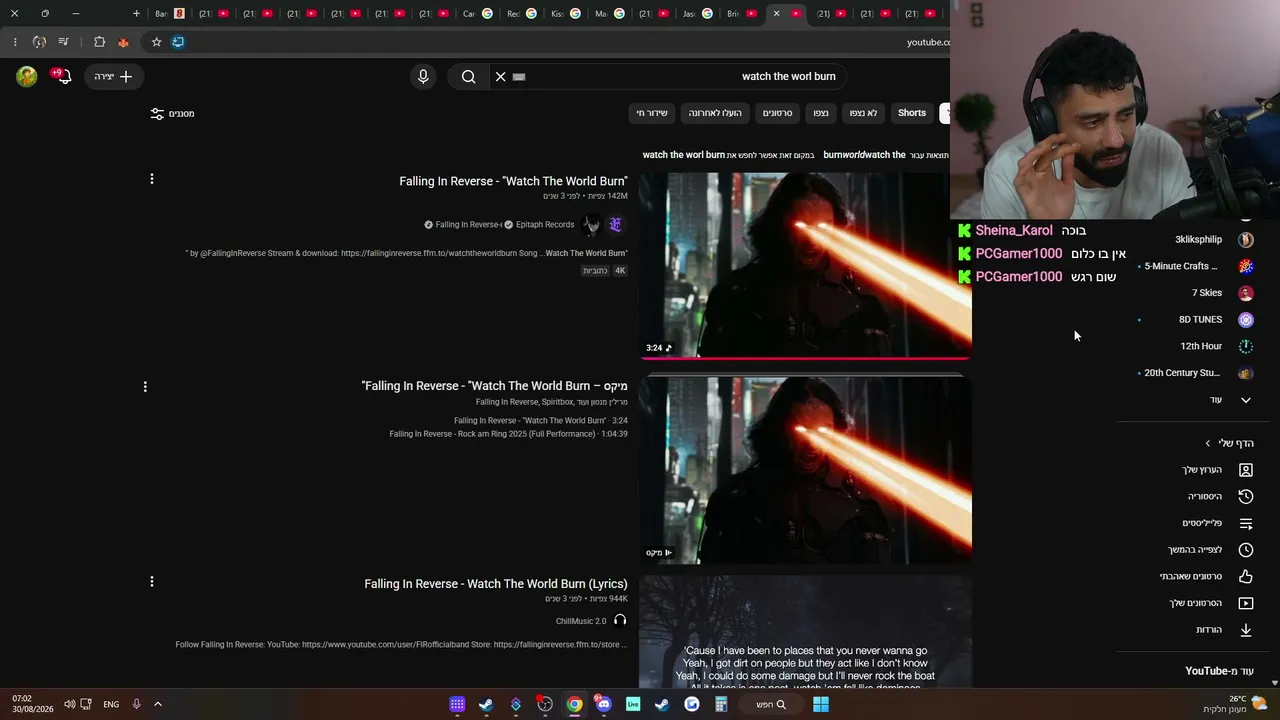1280x720 pixels.
Task: Open the weather widget showing 26°C
Action: click(x=1236, y=705)
